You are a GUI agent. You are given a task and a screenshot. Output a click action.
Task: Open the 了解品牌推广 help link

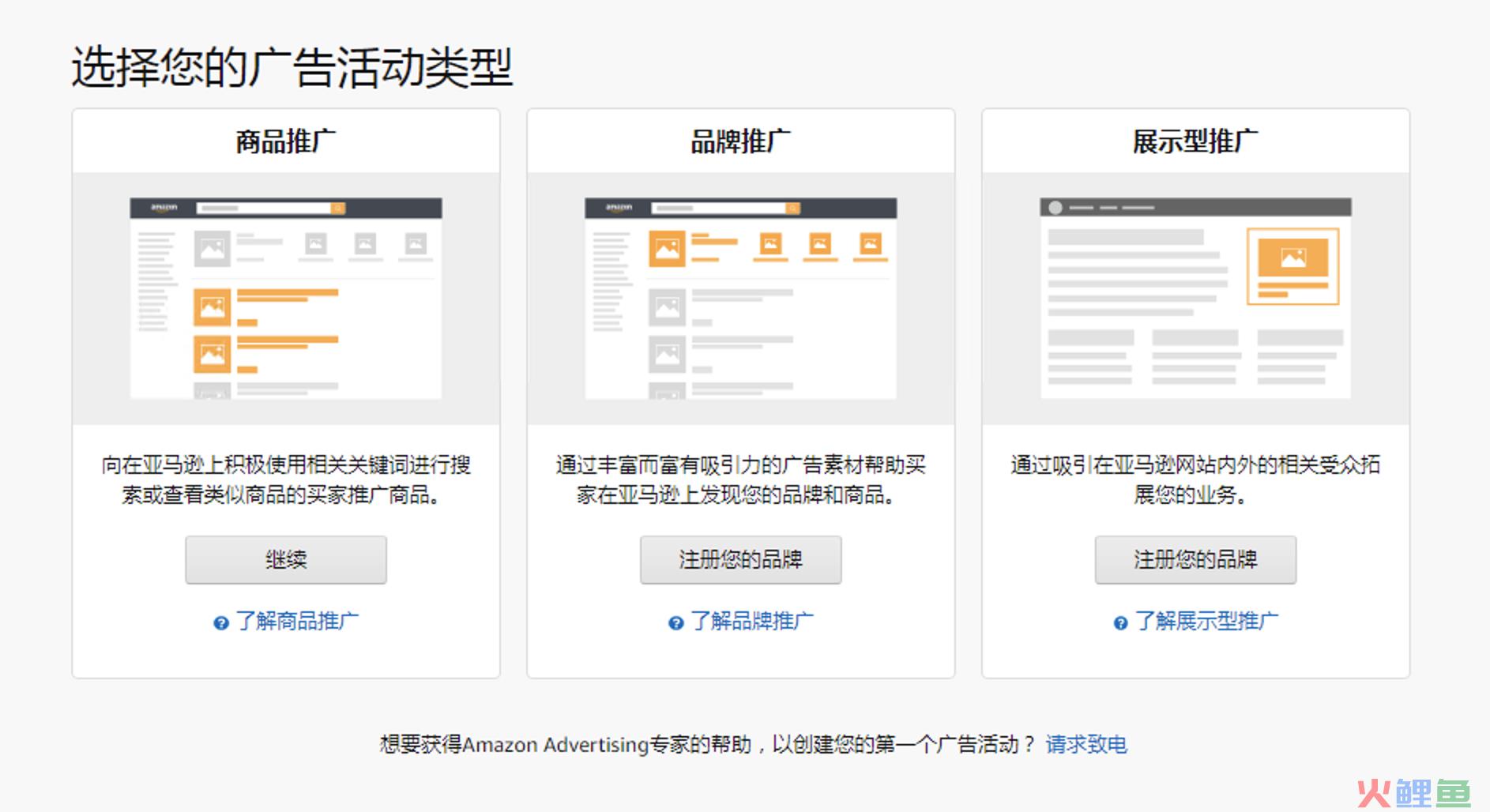tap(752, 622)
